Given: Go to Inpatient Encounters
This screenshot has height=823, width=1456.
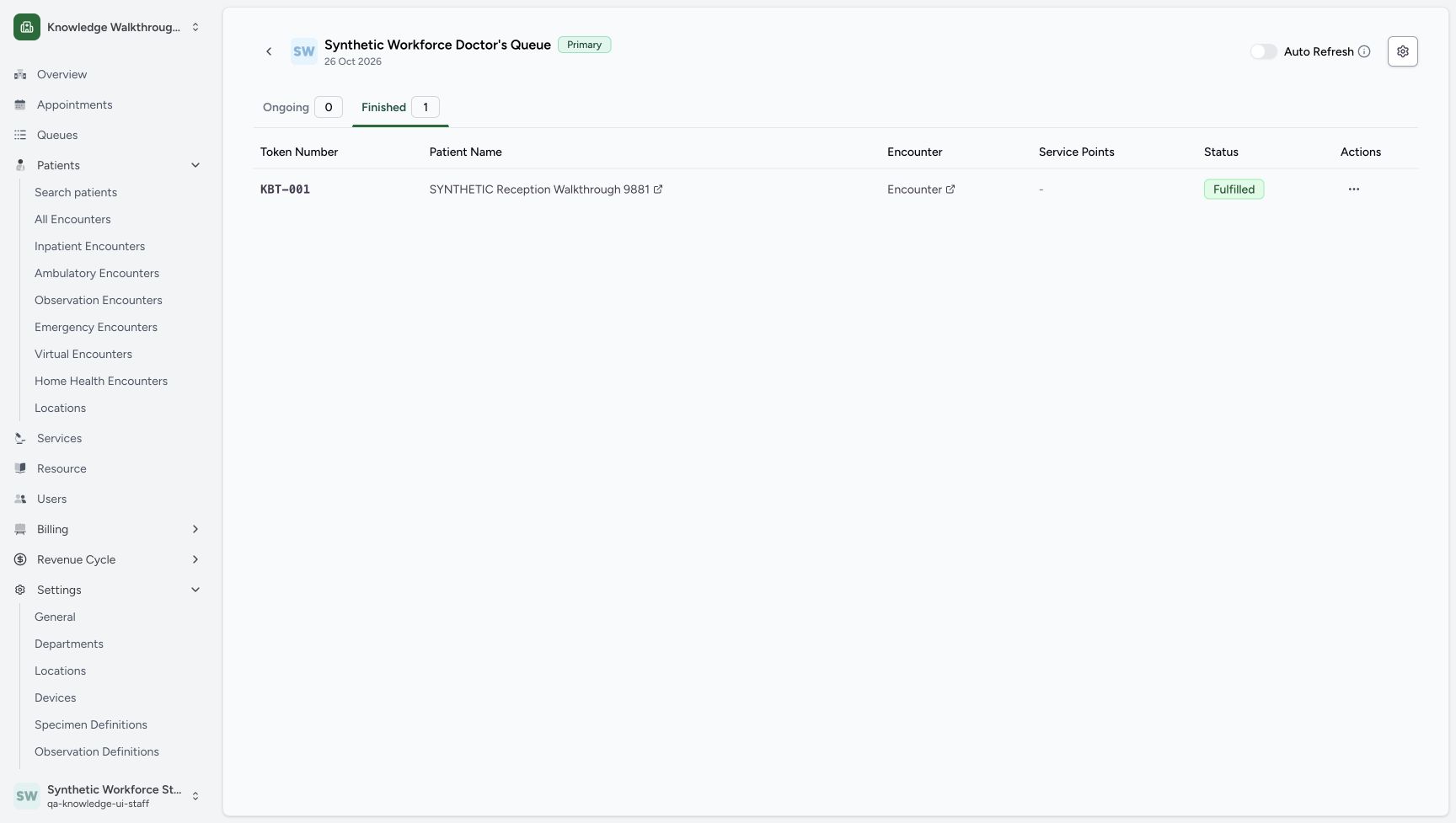Looking at the screenshot, I should click(x=89, y=246).
